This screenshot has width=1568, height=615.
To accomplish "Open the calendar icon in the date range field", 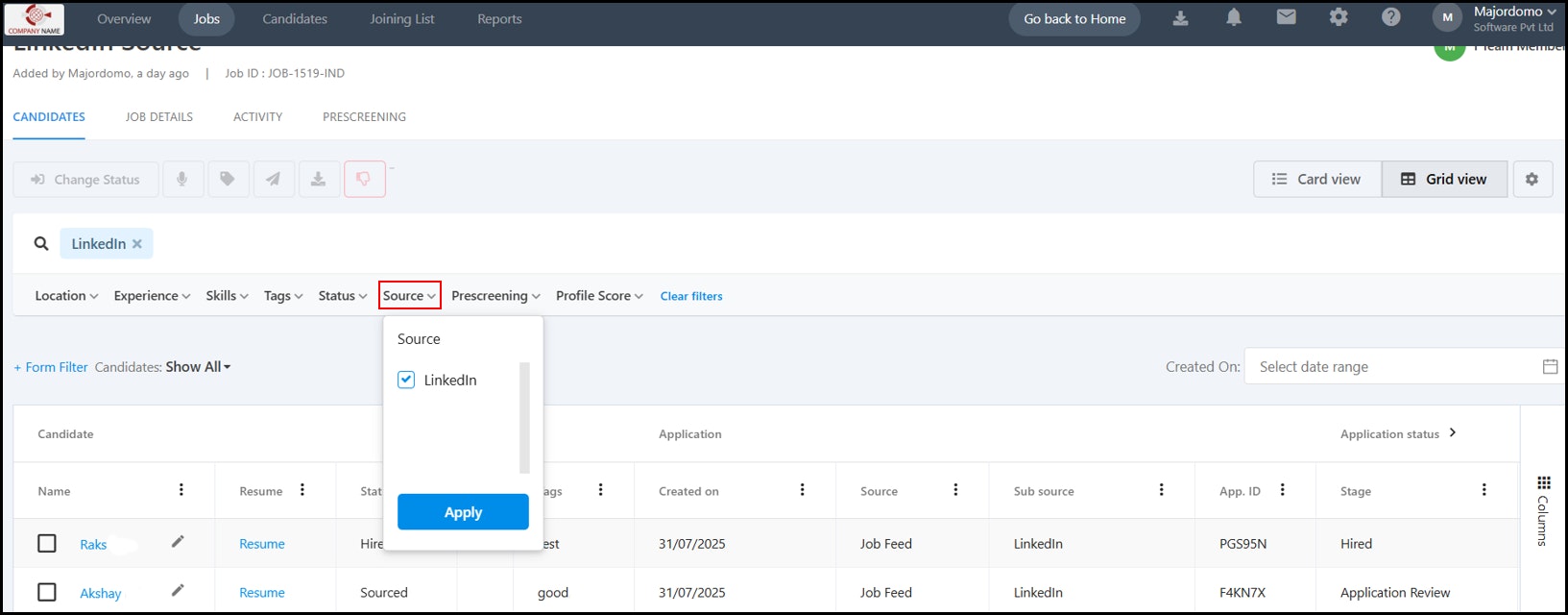I will pyautogui.click(x=1550, y=366).
